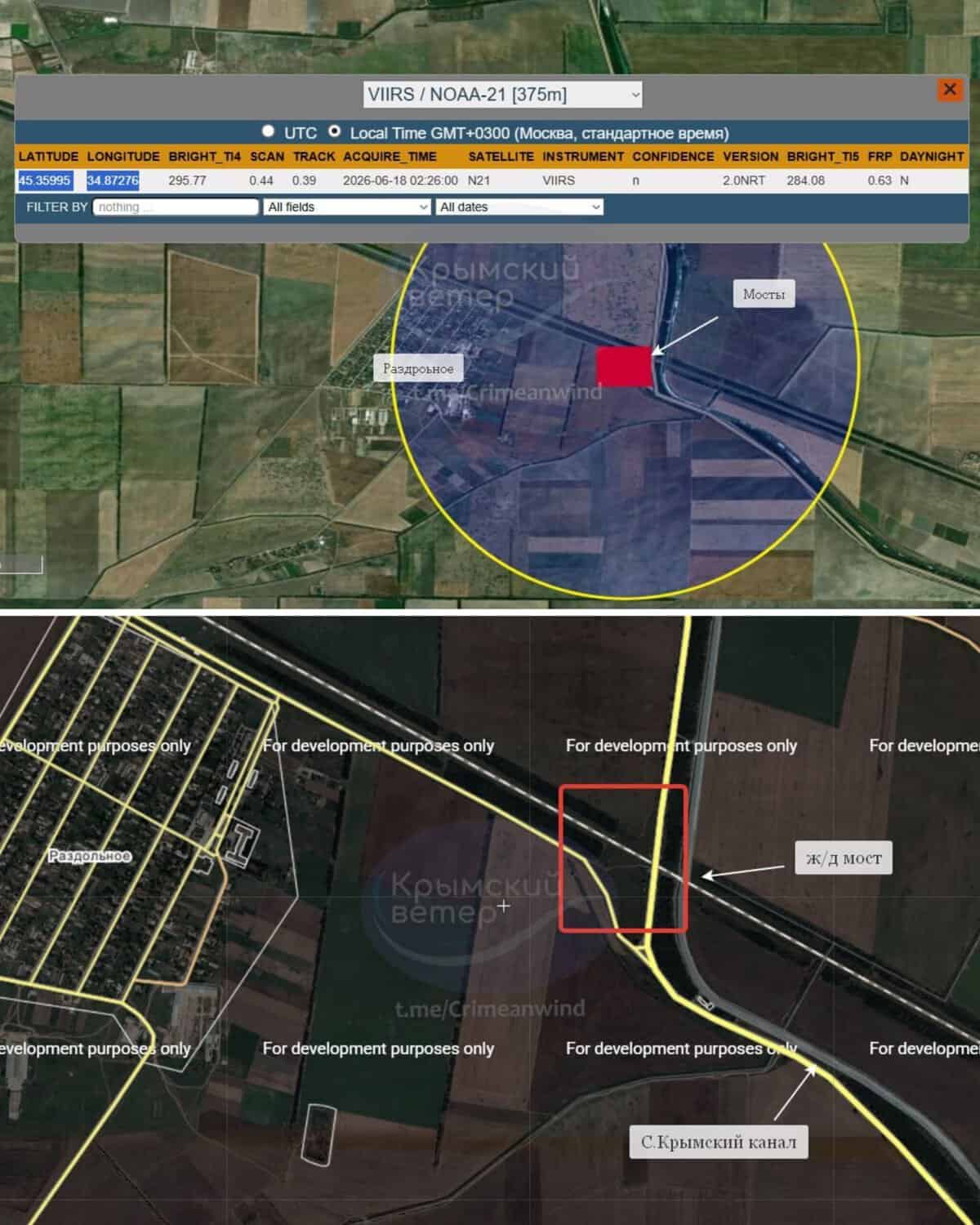
Task: Open the All dates dropdown
Action: click(520, 207)
